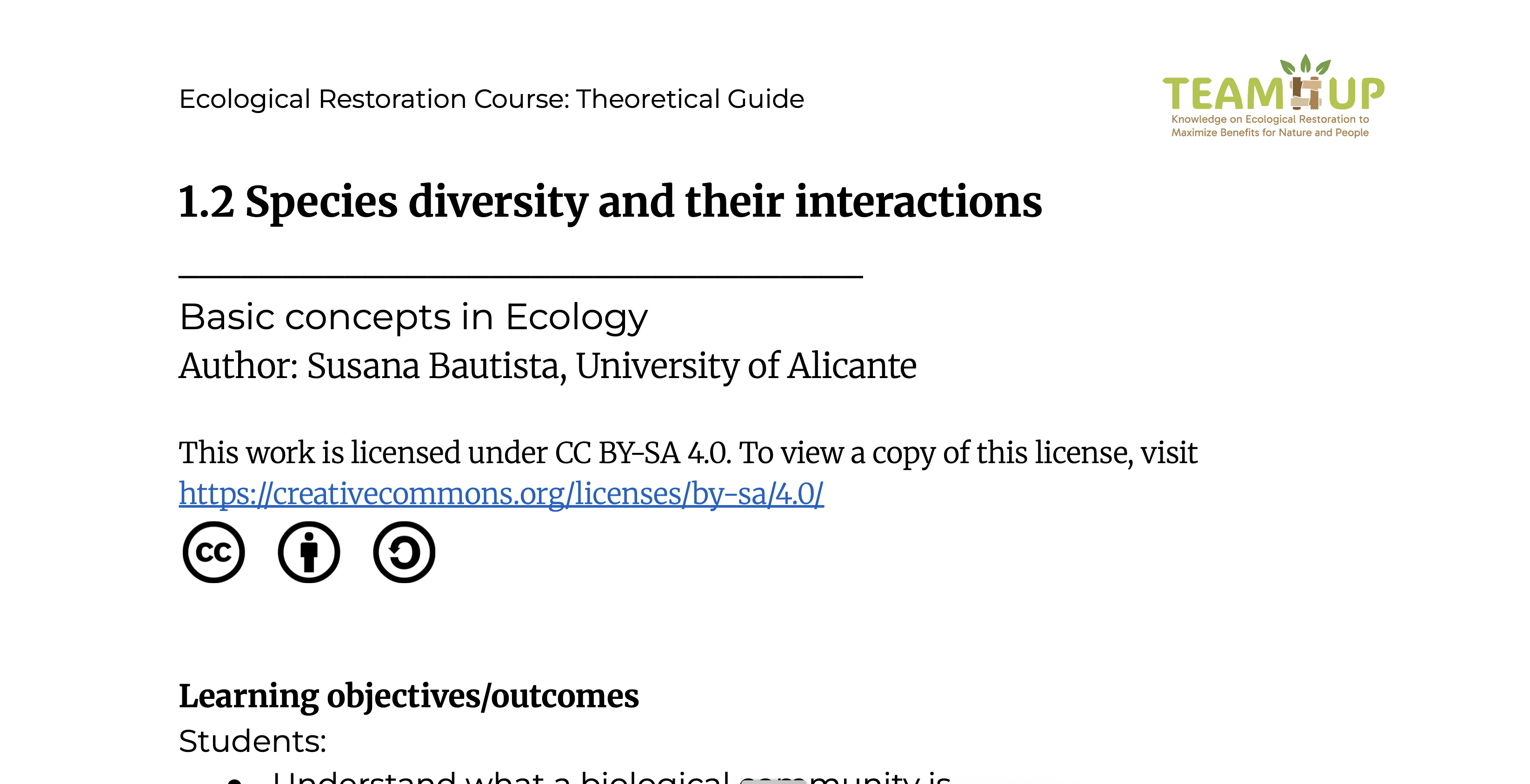This screenshot has height=784, width=1530.
Task: Click the sentence 'This work is licensed under CC BY-SA 4.0'
Action: tap(454, 453)
